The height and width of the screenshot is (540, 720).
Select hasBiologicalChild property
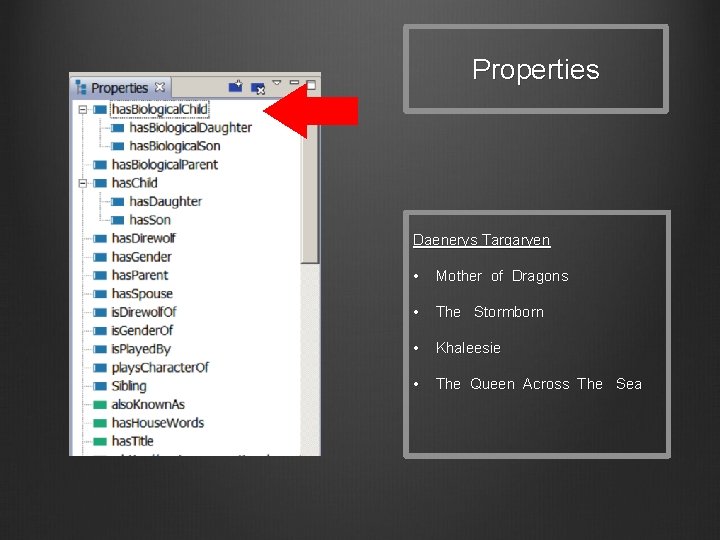(x=159, y=109)
